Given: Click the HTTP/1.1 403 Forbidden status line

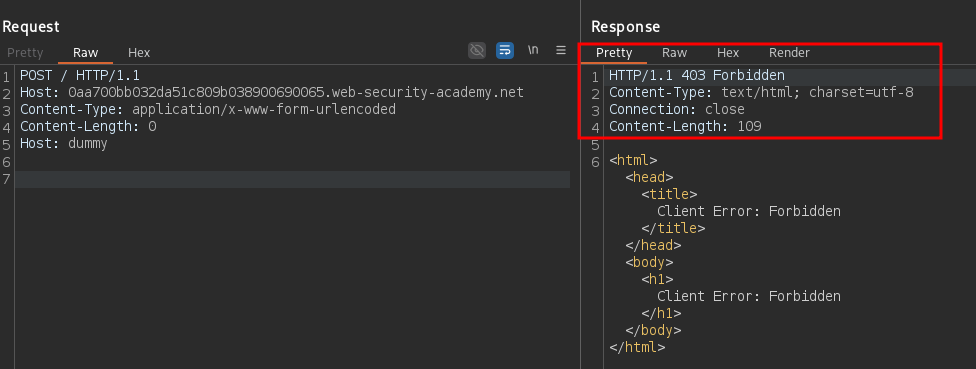Looking at the screenshot, I should [x=697, y=76].
